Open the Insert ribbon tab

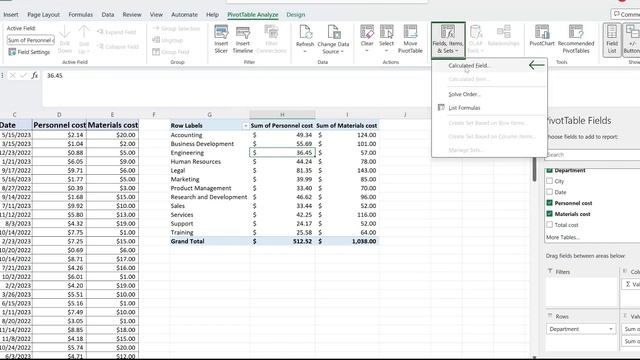pos(11,15)
